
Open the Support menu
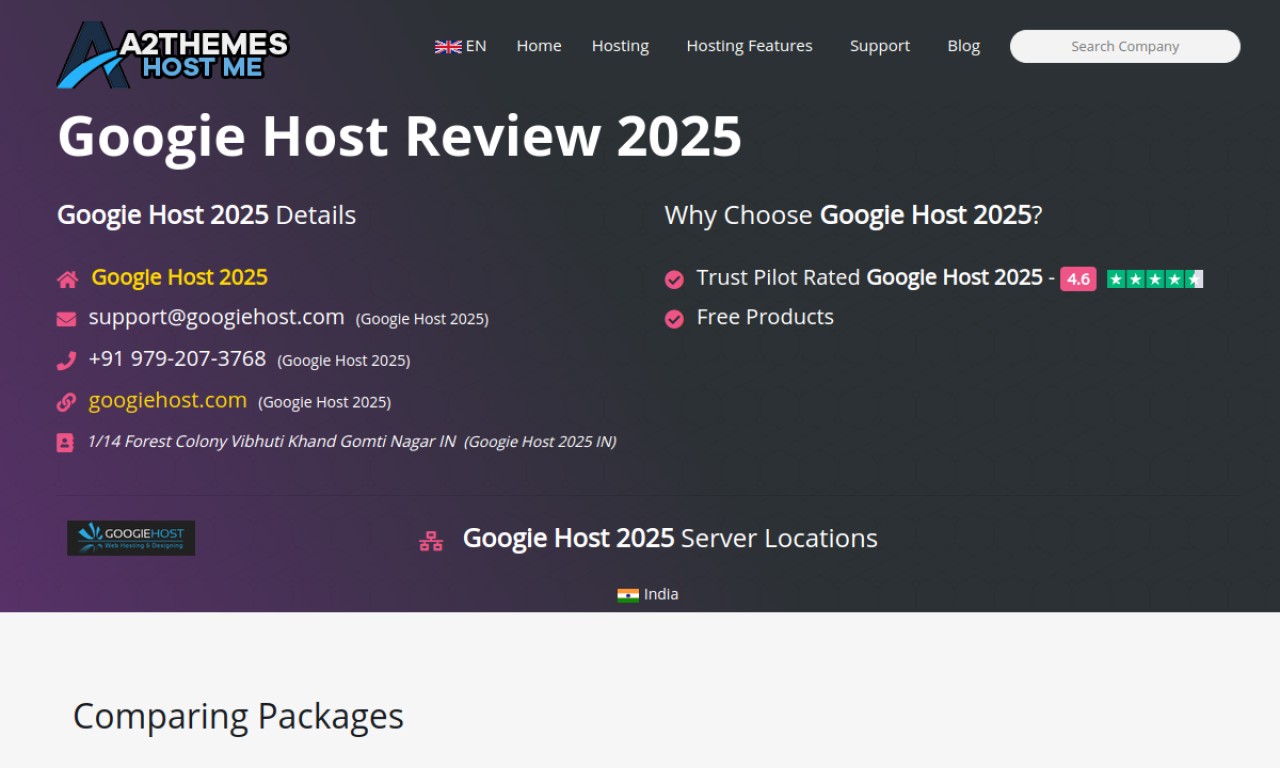tap(880, 46)
